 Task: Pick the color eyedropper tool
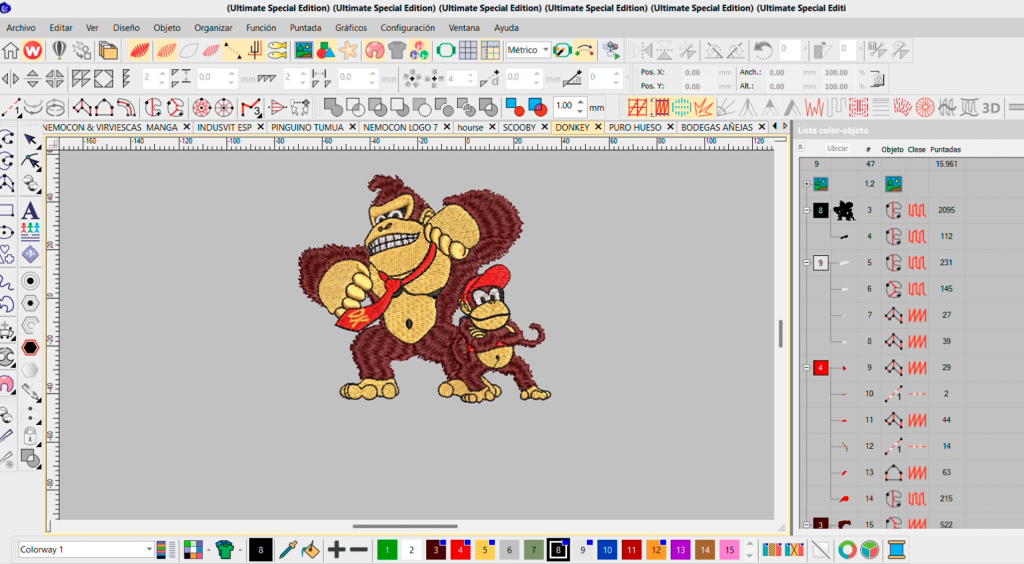point(288,549)
